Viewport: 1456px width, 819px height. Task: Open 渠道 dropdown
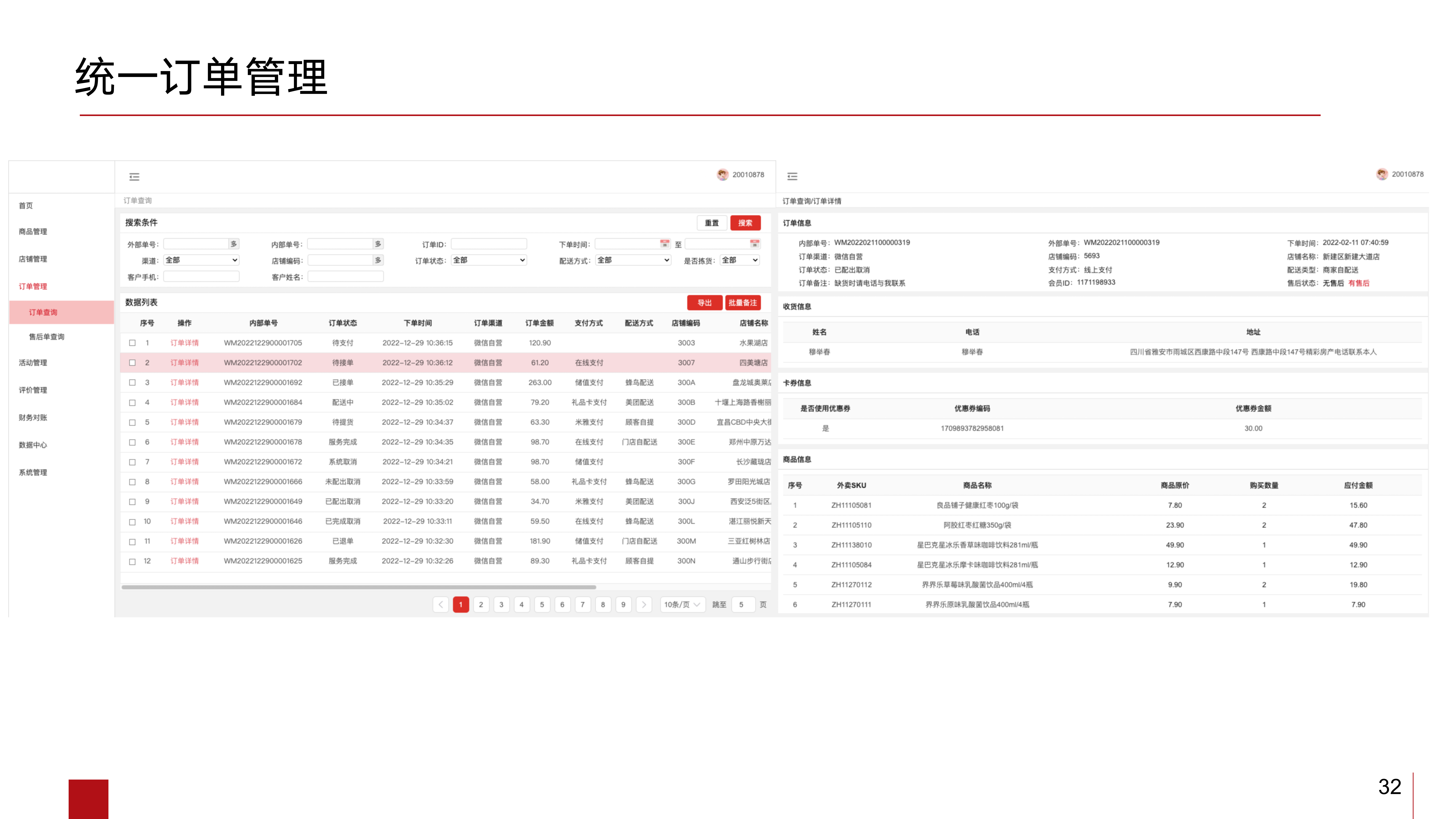tap(201, 260)
